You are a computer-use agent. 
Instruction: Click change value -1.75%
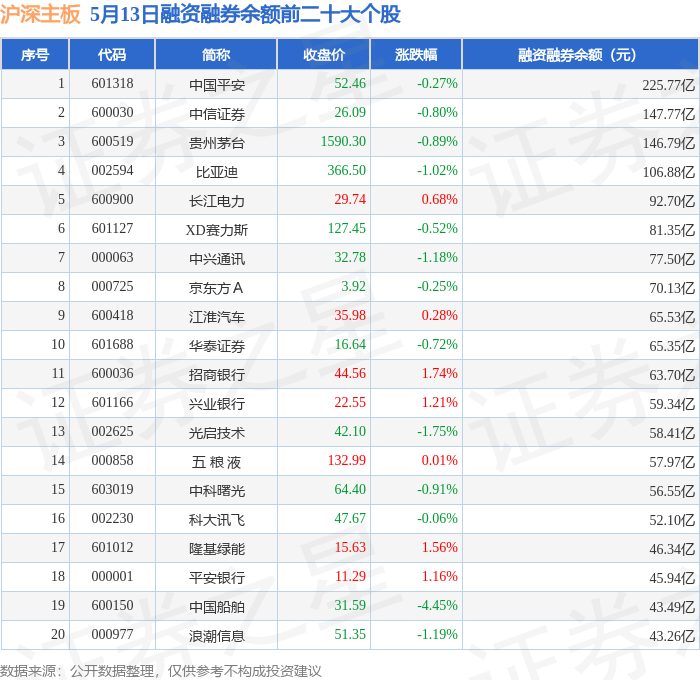[437, 432]
